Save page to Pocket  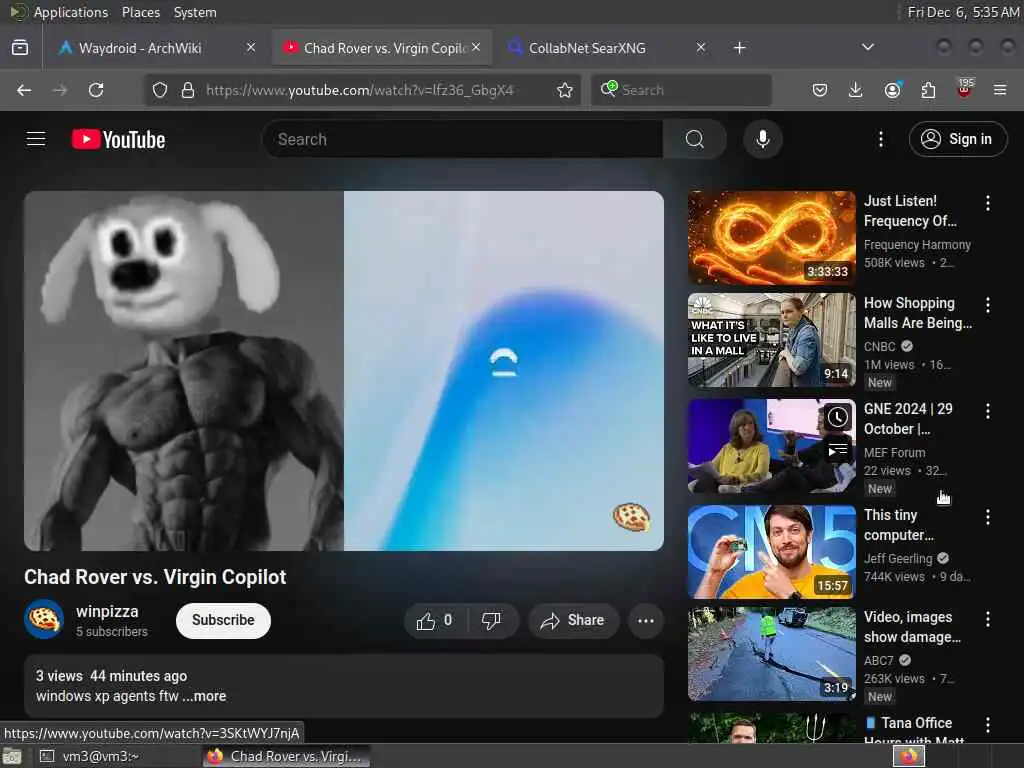(820, 90)
